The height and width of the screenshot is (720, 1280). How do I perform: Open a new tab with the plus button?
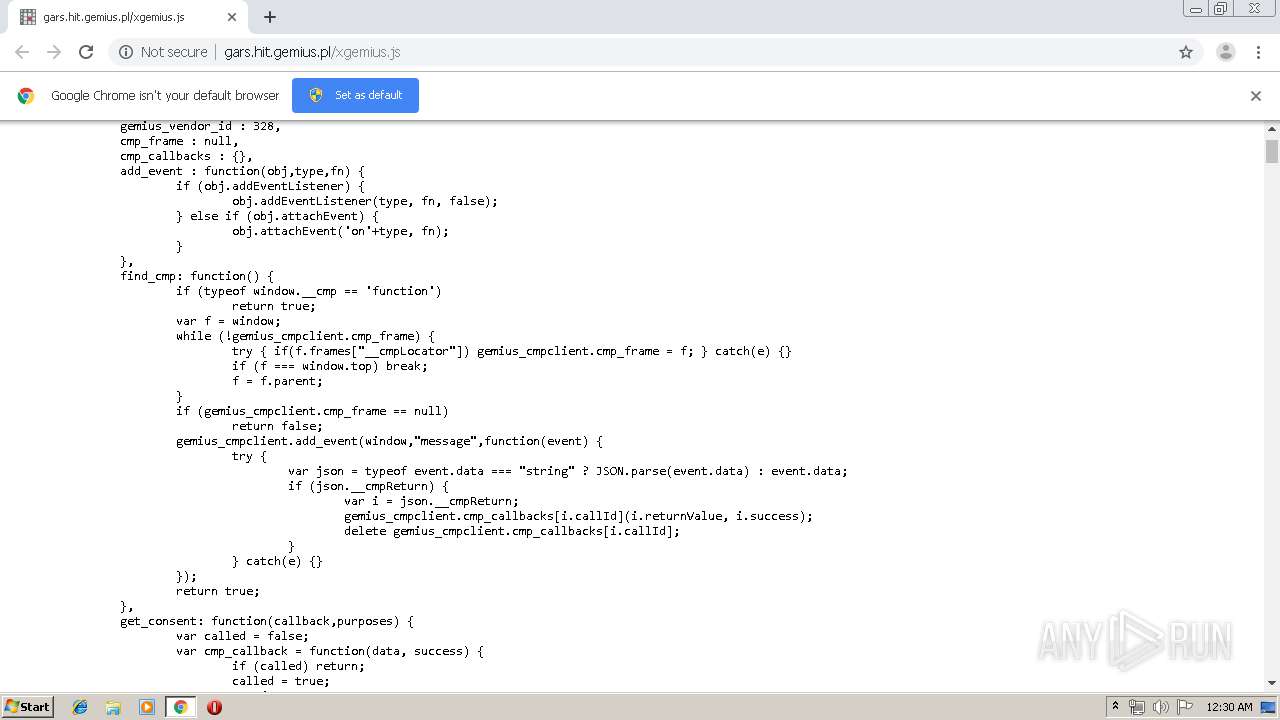pos(269,17)
